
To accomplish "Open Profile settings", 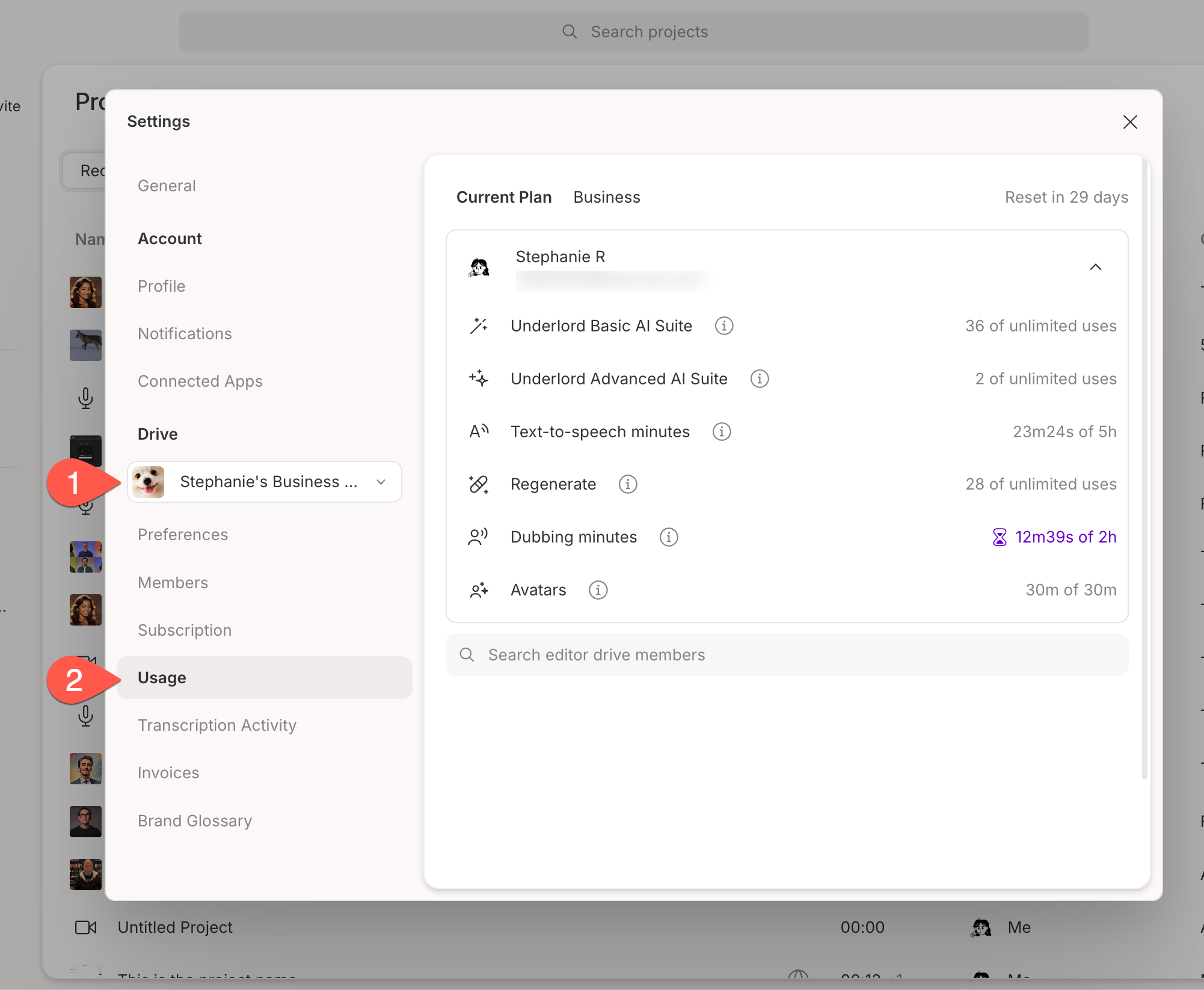I will [x=161, y=286].
